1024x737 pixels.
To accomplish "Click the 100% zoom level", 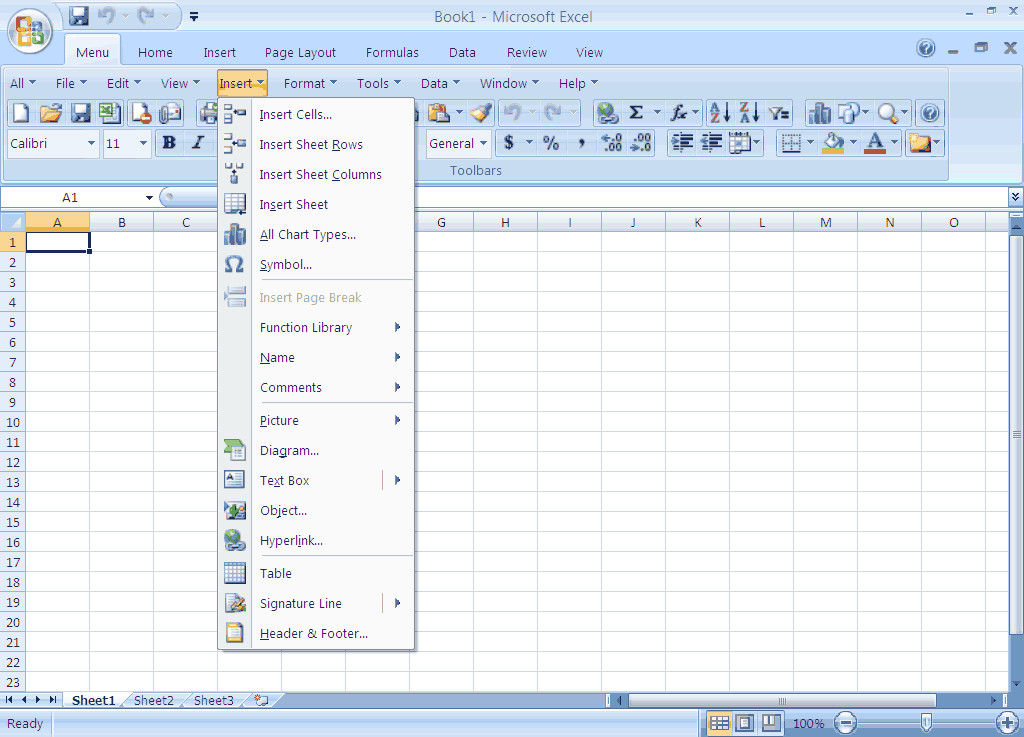I will [808, 723].
